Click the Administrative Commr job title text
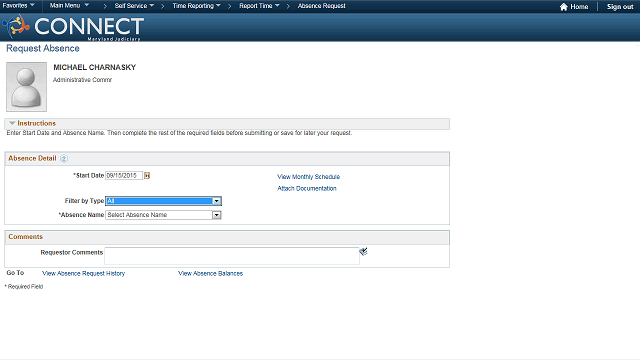This screenshot has width=640, height=360. pos(82,80)
